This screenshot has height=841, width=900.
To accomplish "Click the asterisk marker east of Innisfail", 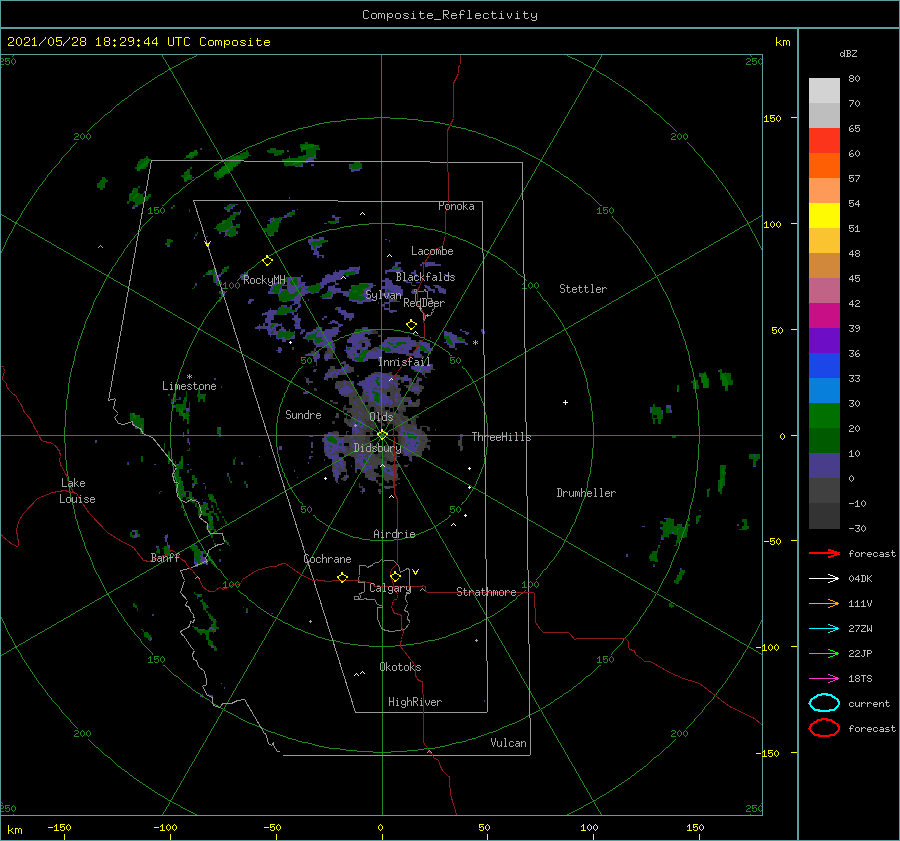I will 475,343.
